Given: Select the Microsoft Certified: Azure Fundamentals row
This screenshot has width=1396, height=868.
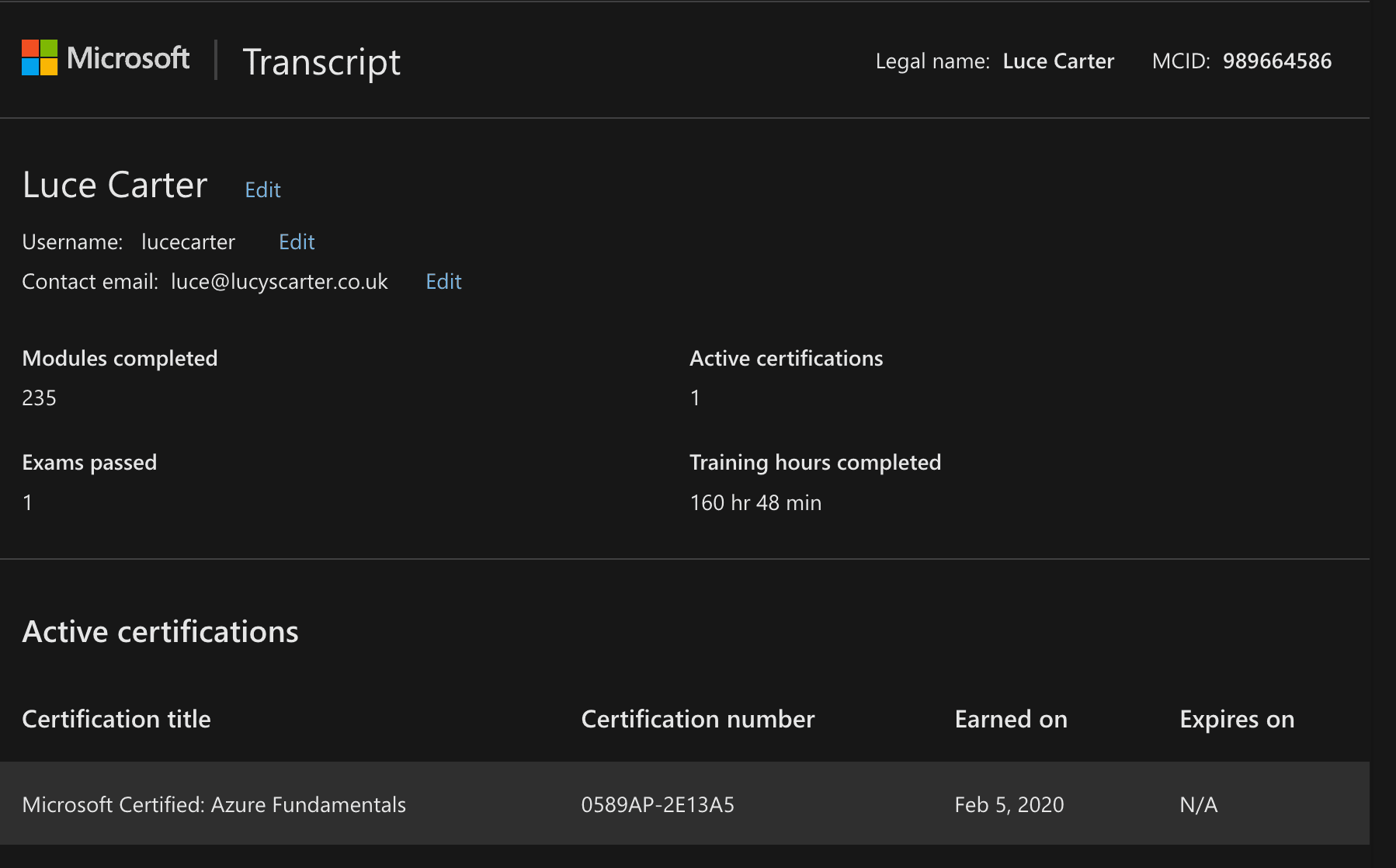Looking at the screenshot, I should pos(685,804).
